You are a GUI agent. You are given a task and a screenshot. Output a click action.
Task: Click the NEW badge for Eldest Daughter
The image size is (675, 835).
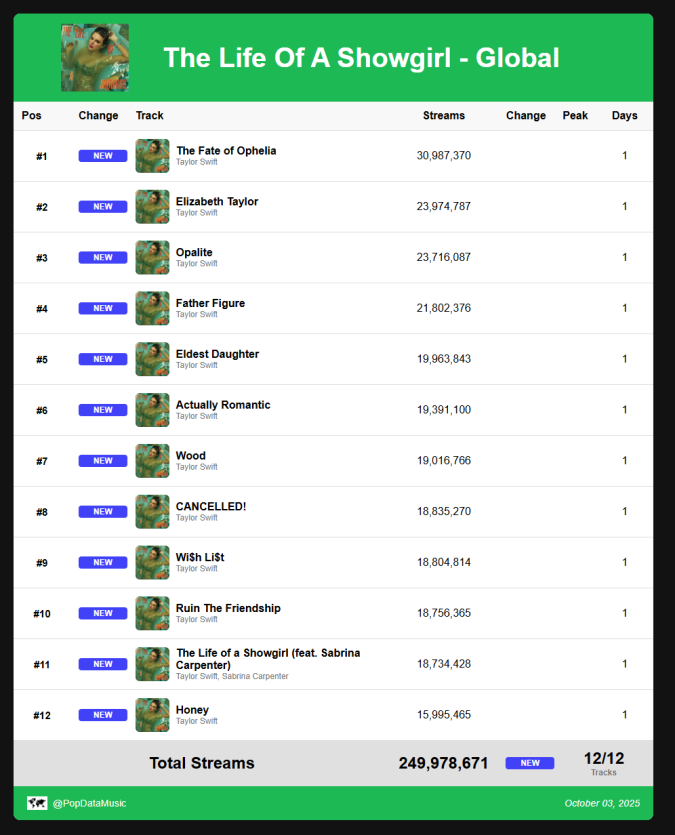tap(103, 359)
